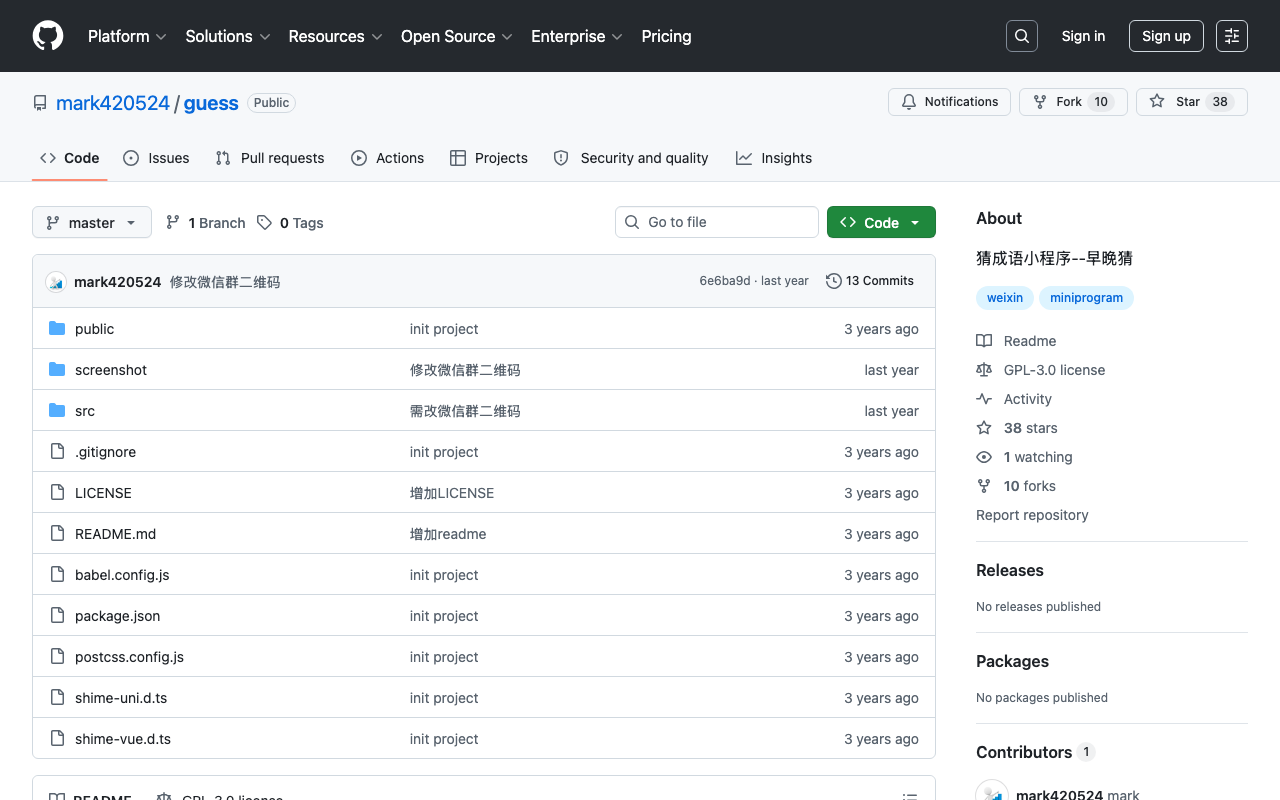Open the Pricing link
The width and height of the screenshot is (1280, 800).
pyautogui.click(x=666, y=36)
